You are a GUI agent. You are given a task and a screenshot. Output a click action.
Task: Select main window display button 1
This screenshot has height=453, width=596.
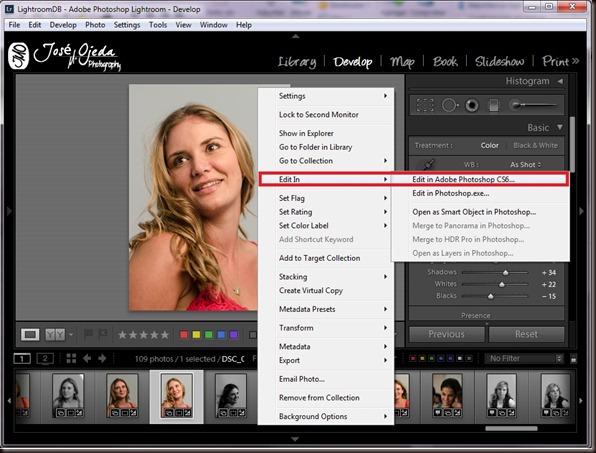click(22, 358)
